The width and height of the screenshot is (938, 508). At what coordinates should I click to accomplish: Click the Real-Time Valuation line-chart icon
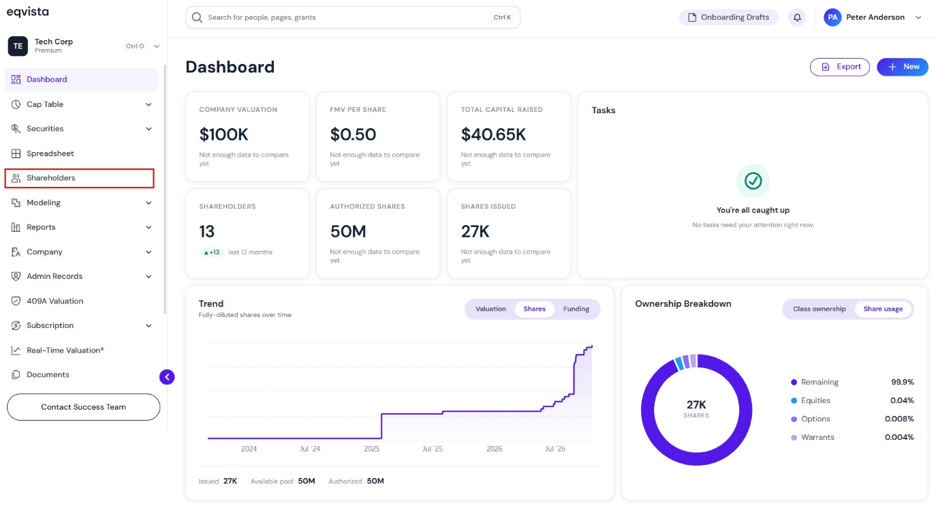[x=16, y=350]
